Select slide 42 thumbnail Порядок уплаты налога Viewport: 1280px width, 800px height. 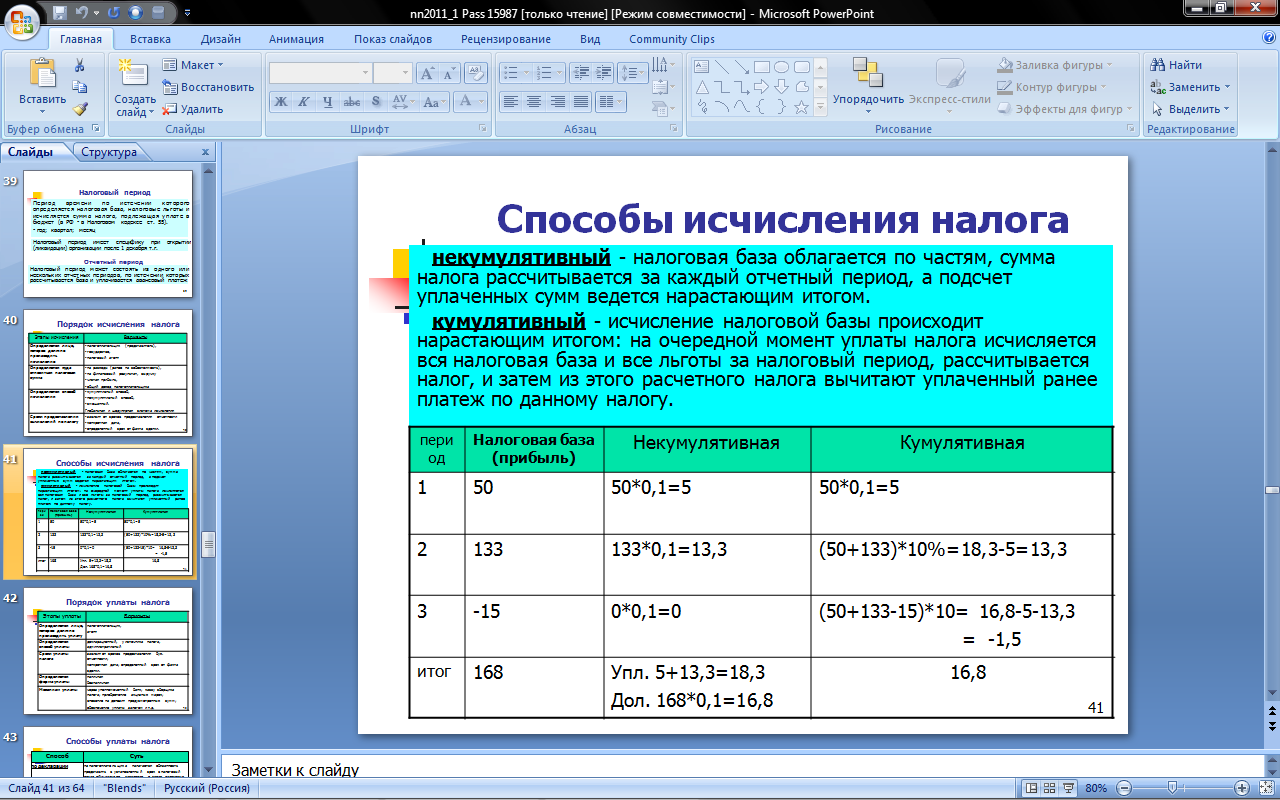(x=108, y=653)
